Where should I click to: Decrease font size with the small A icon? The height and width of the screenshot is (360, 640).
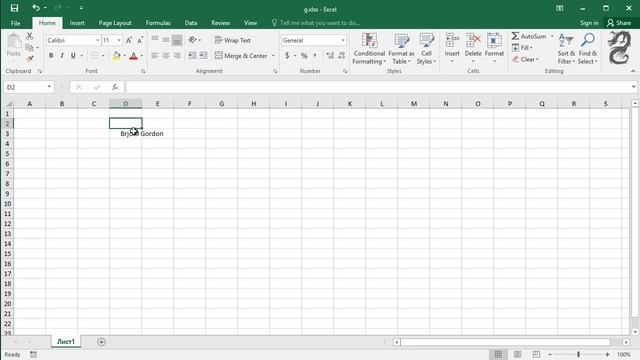pos(140,40)
